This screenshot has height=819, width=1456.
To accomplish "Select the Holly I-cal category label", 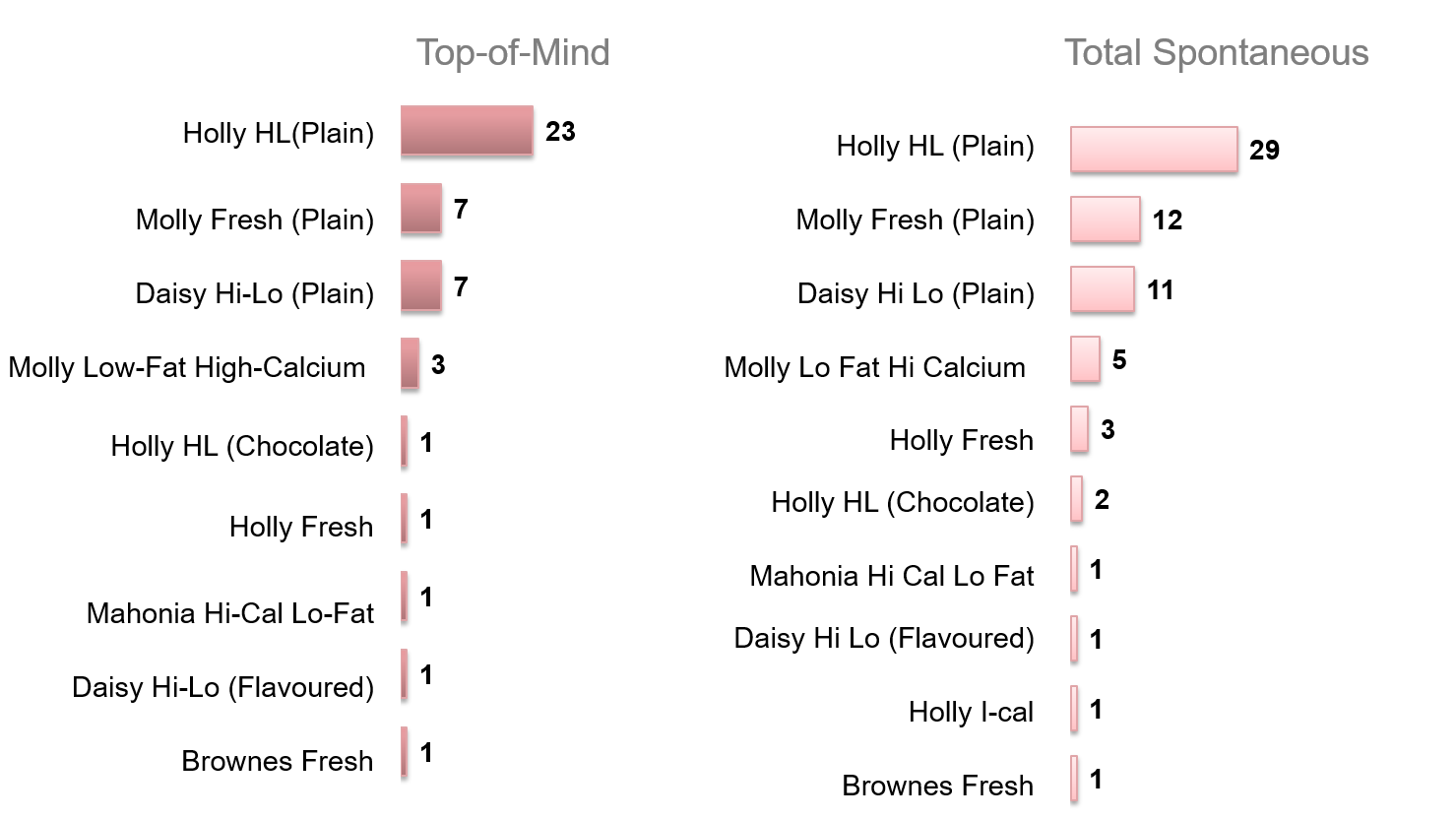I will coord(971,712).
